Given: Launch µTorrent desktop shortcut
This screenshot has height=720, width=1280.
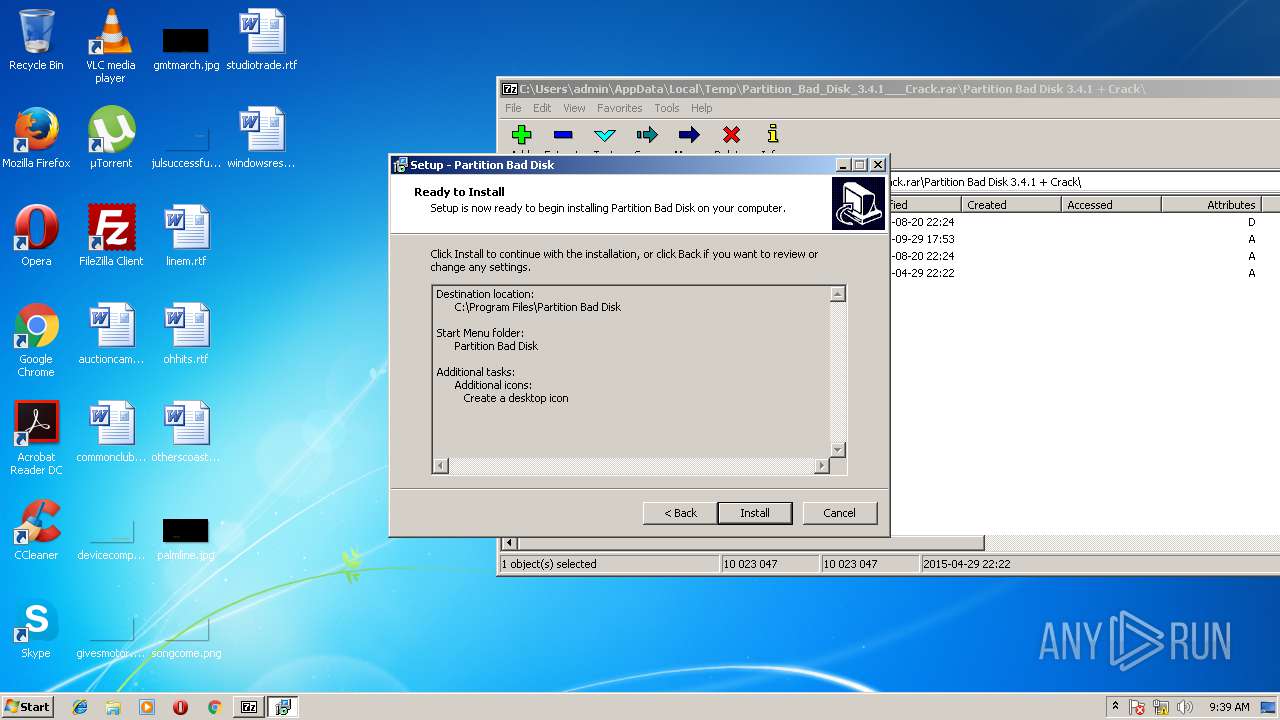Looking at the screenshot, I should click(110, 138).
